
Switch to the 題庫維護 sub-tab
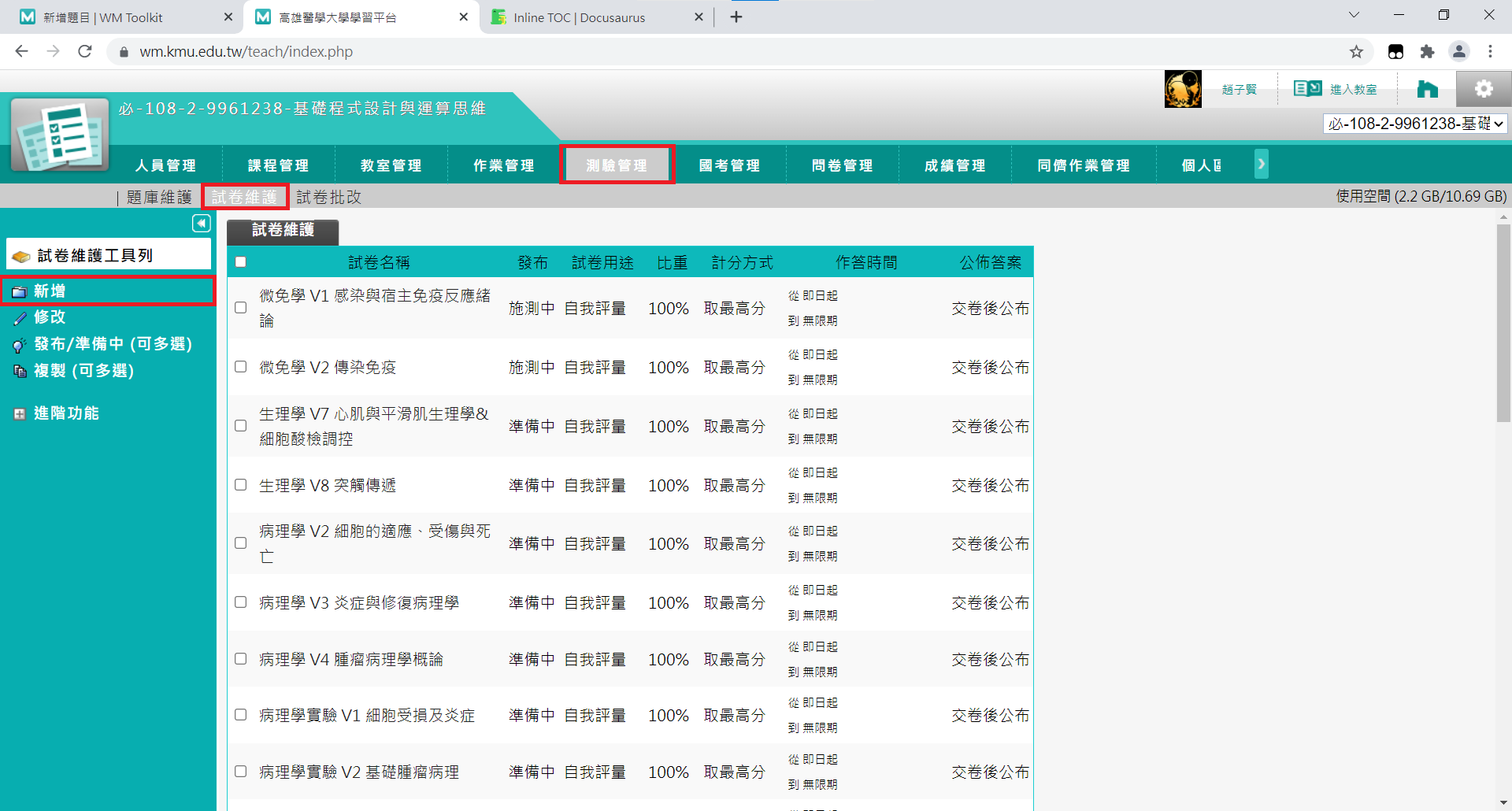click(x=159, y=197)
